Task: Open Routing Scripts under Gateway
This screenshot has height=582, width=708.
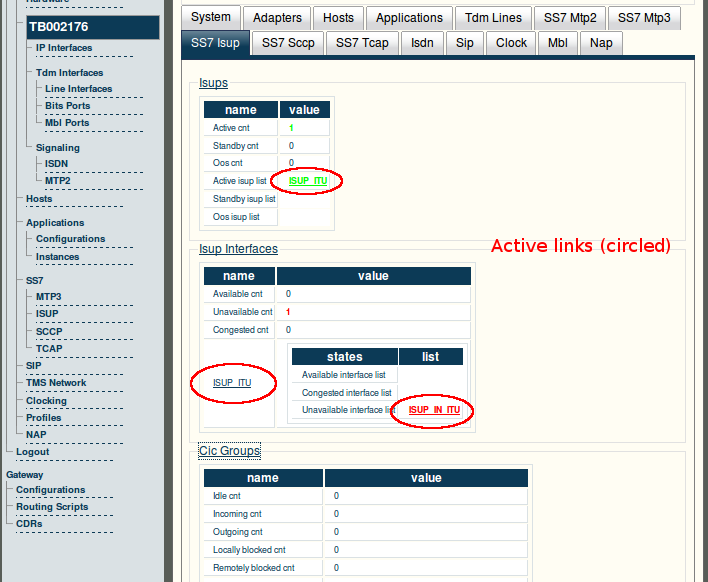Action: click(52, 507)
